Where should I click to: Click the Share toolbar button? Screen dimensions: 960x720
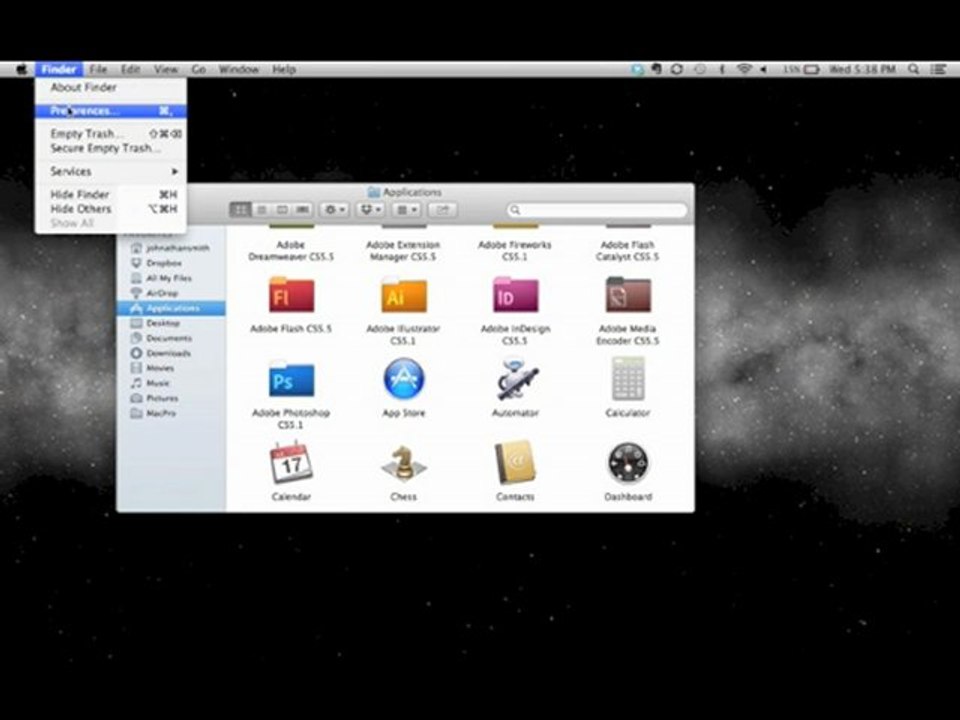pyautogui.click(x=442, y=210)
